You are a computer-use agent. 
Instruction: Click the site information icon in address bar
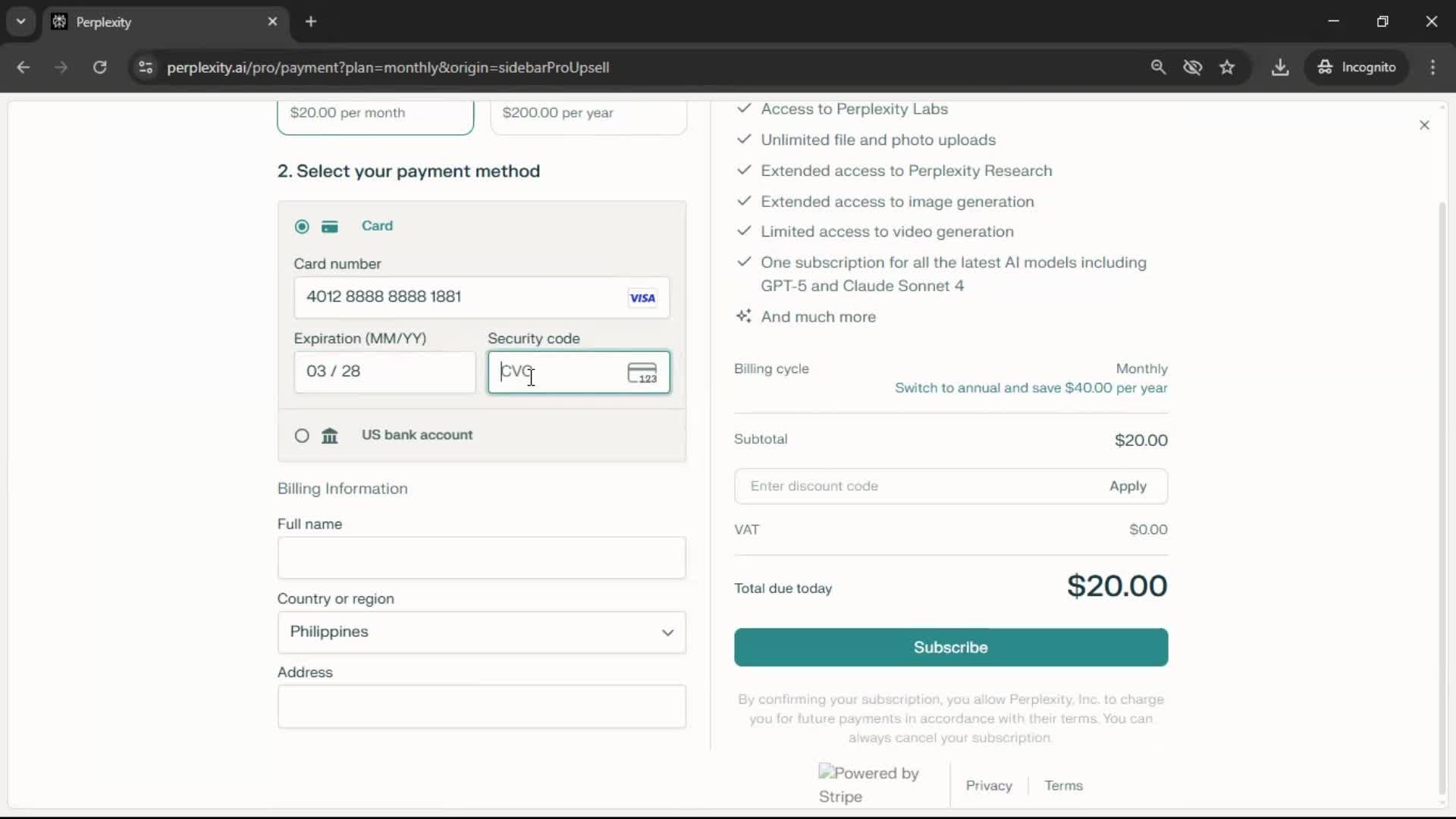146,67
